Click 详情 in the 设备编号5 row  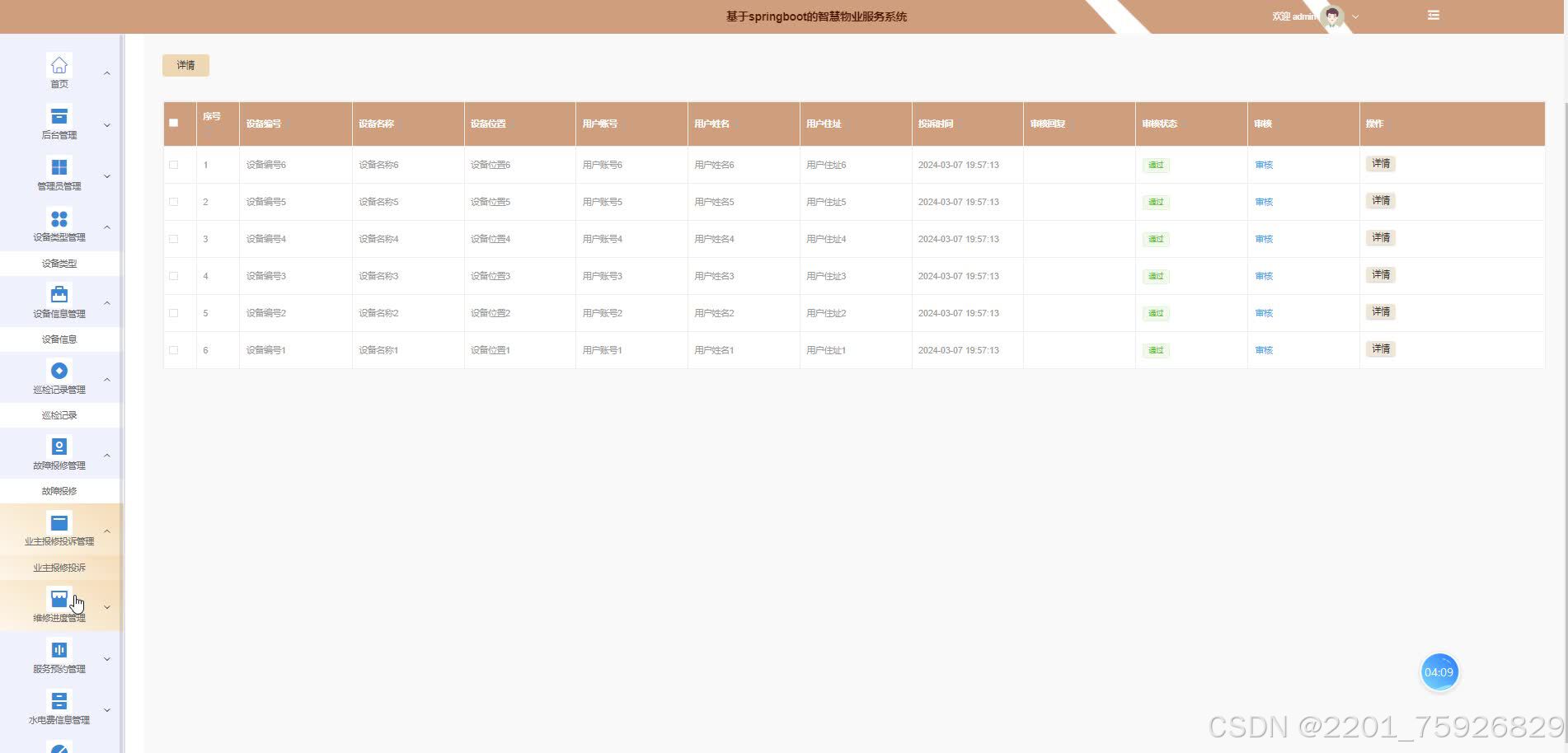coord(1381,201)
